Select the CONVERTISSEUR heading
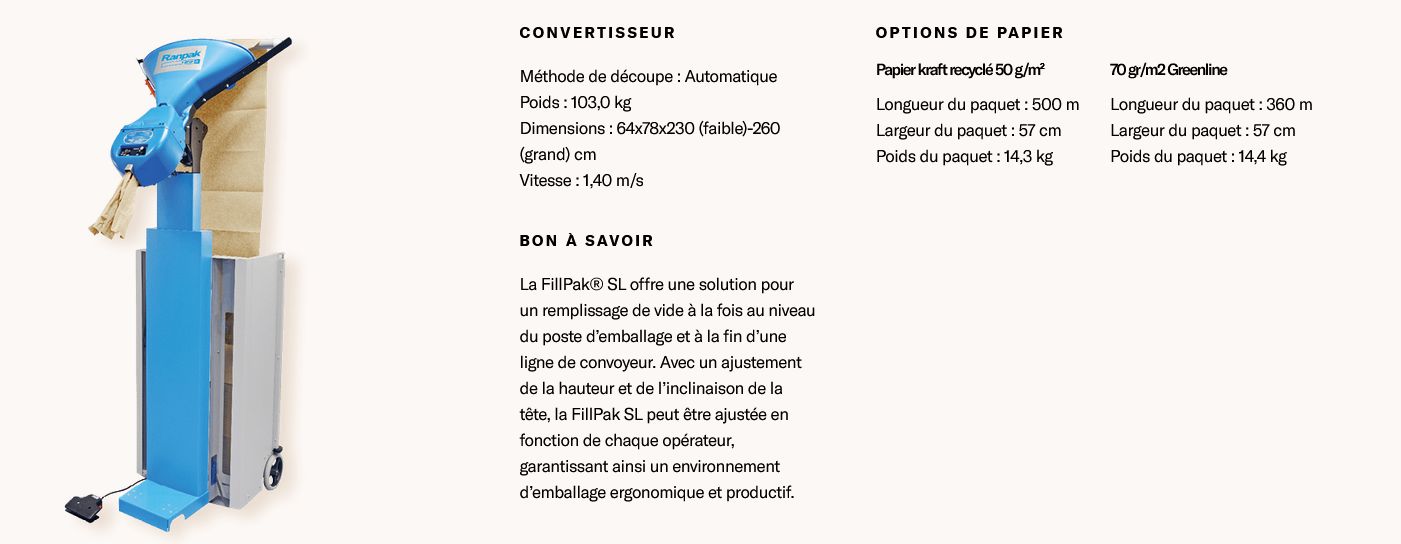Screen dimensions: 1401x544 [598, 33]
